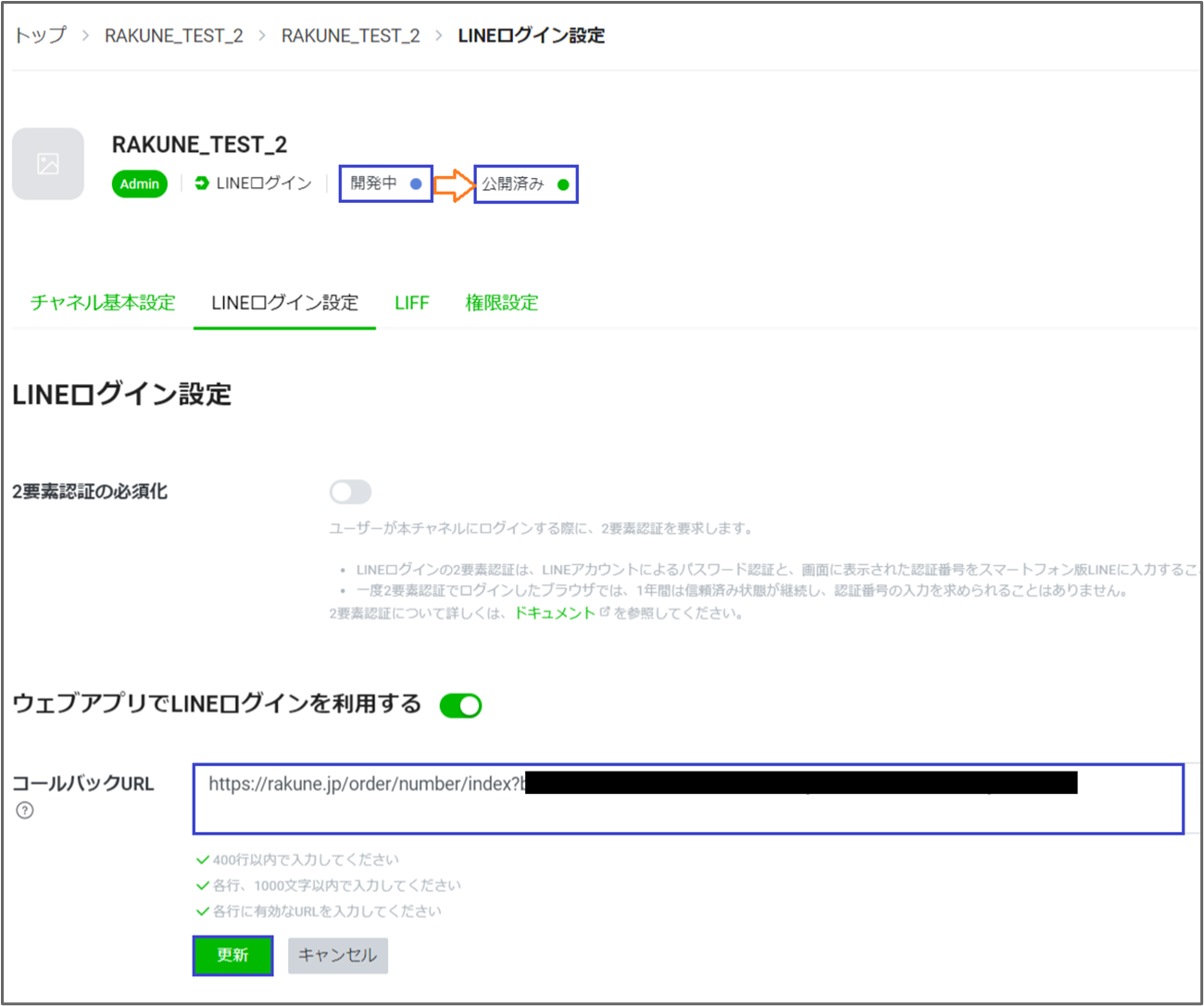Image resolution: width=1204 pixels, height=1006 pixels.
Task: Click the RAKUNE_TEST_2 channel title
Action: coord(199,145)
